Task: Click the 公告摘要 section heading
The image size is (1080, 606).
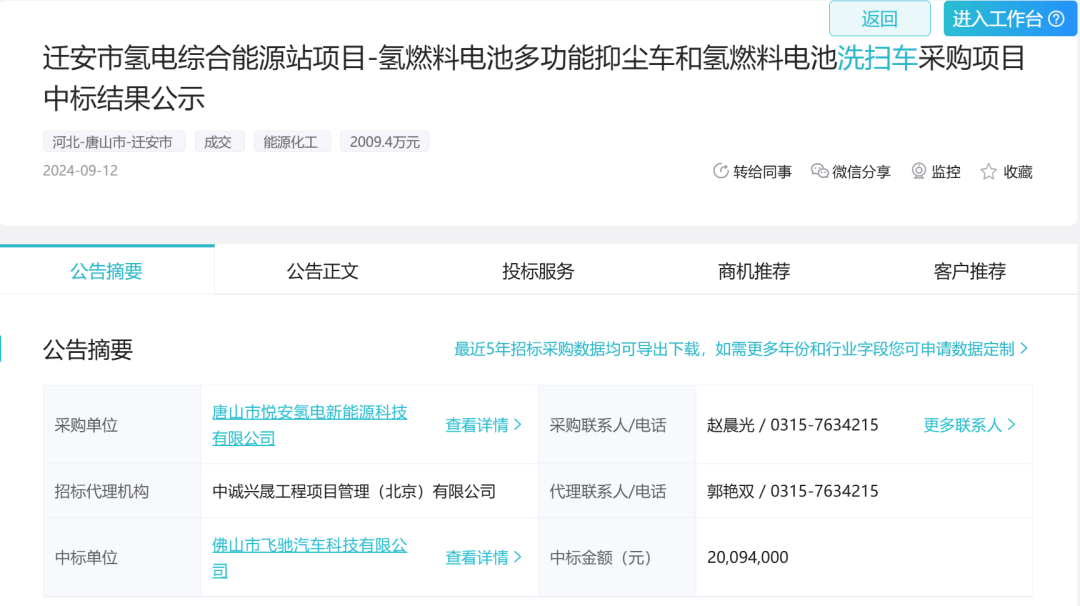Action: tap(87, 350)
